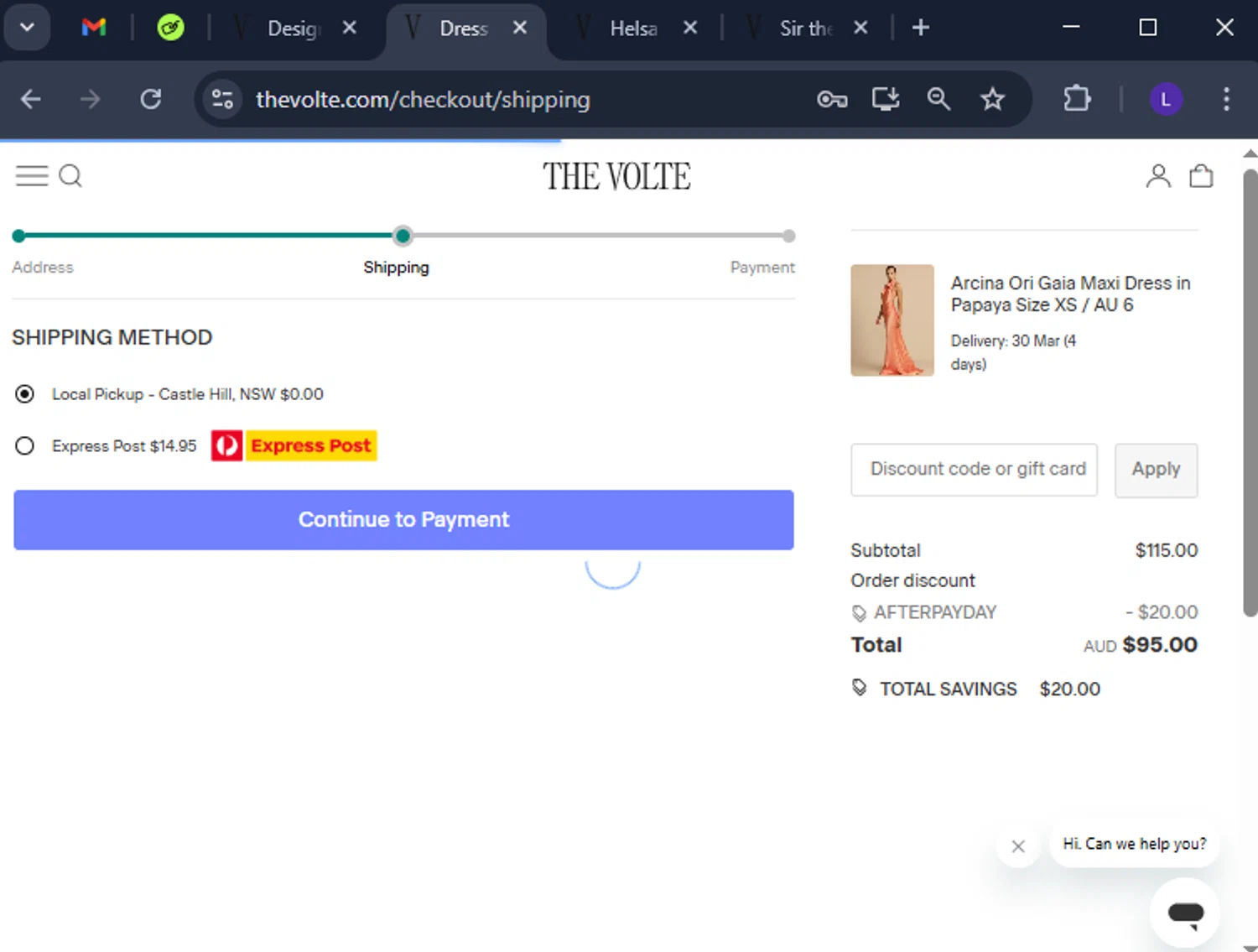Image resolution: width=1258 pixels, height=952 pixels.
Task: Click the scrollbar down arrow
Action: pos(1250,947)
